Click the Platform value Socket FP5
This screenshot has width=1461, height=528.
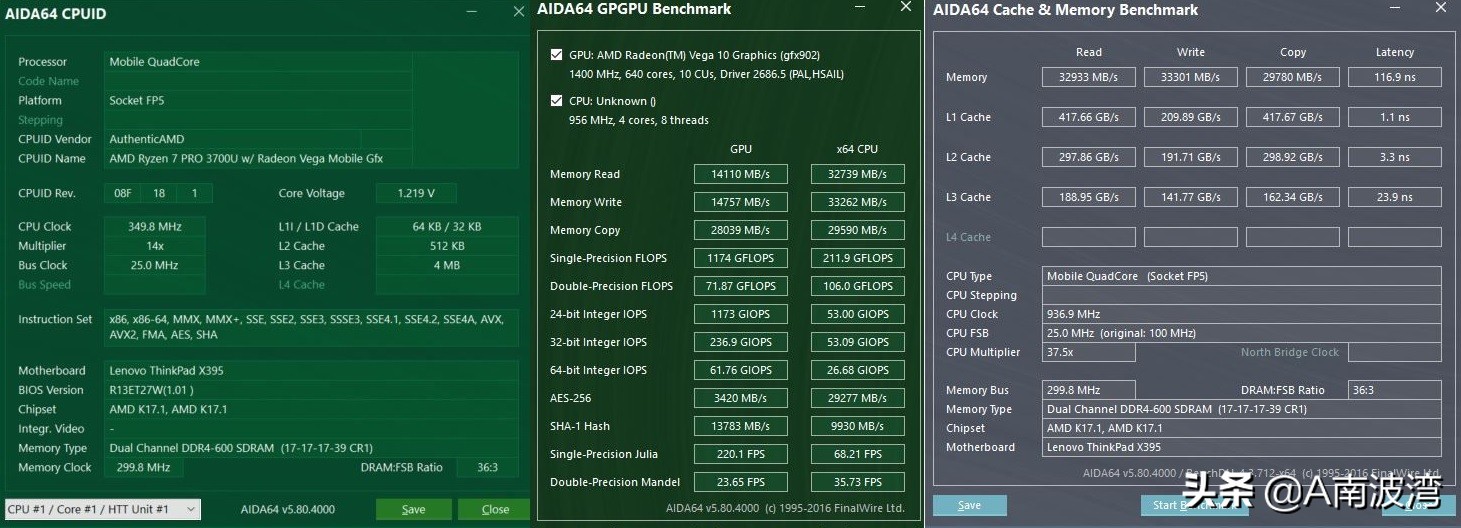[258, 100]
